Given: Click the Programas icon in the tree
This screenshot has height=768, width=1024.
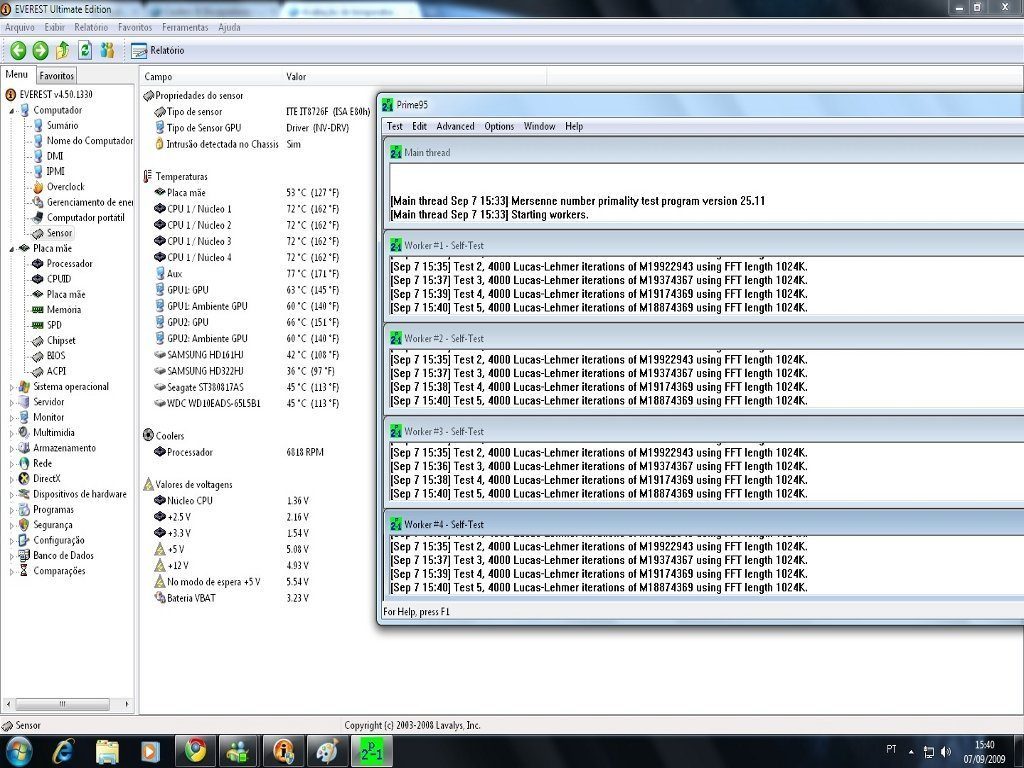Looking at the screenshot, I should 24,510.
